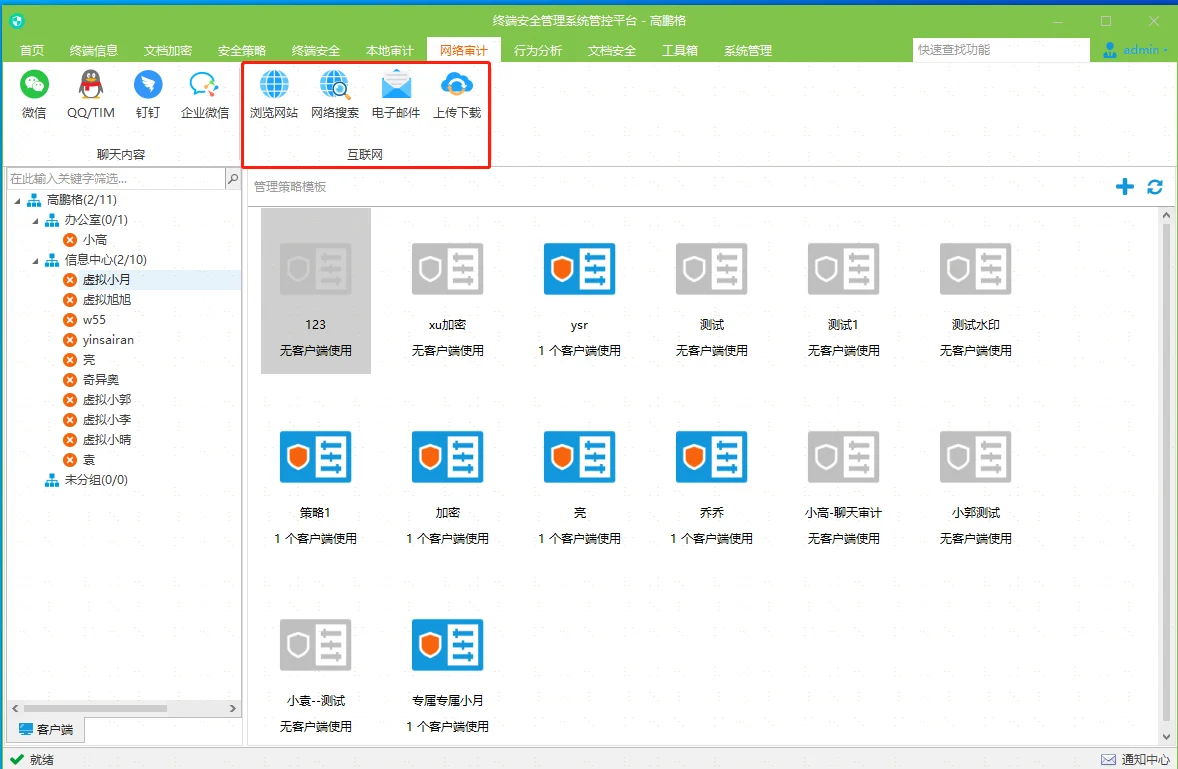Switch to the 本地审计 tab
The width and height of the screenshot is (1178, 769).
pyautogui.click(x=389, y=50)
